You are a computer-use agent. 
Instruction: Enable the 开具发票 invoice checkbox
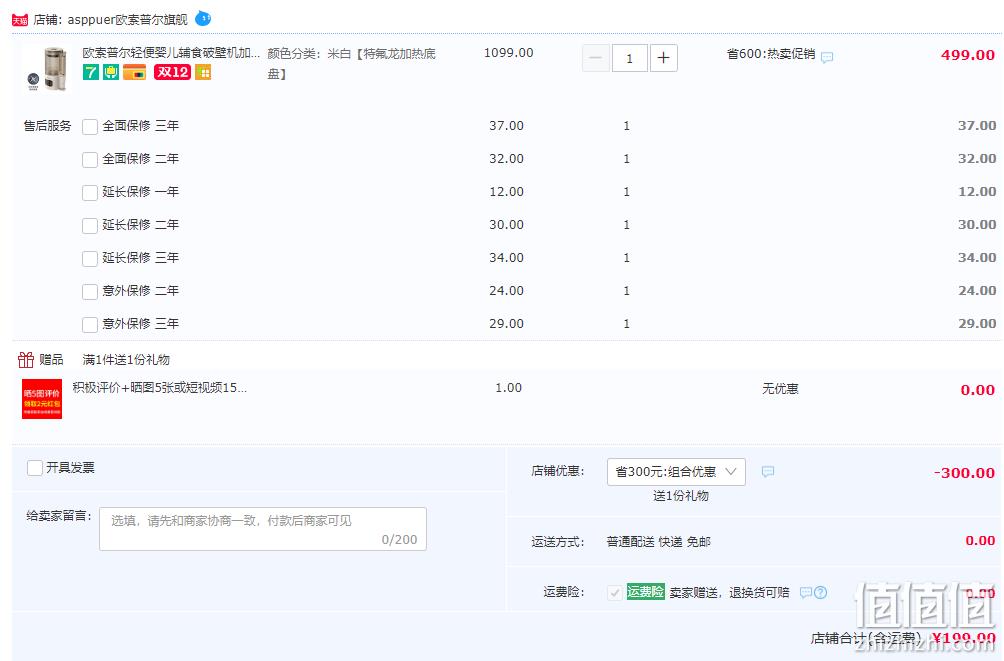[x=35, y=468]
